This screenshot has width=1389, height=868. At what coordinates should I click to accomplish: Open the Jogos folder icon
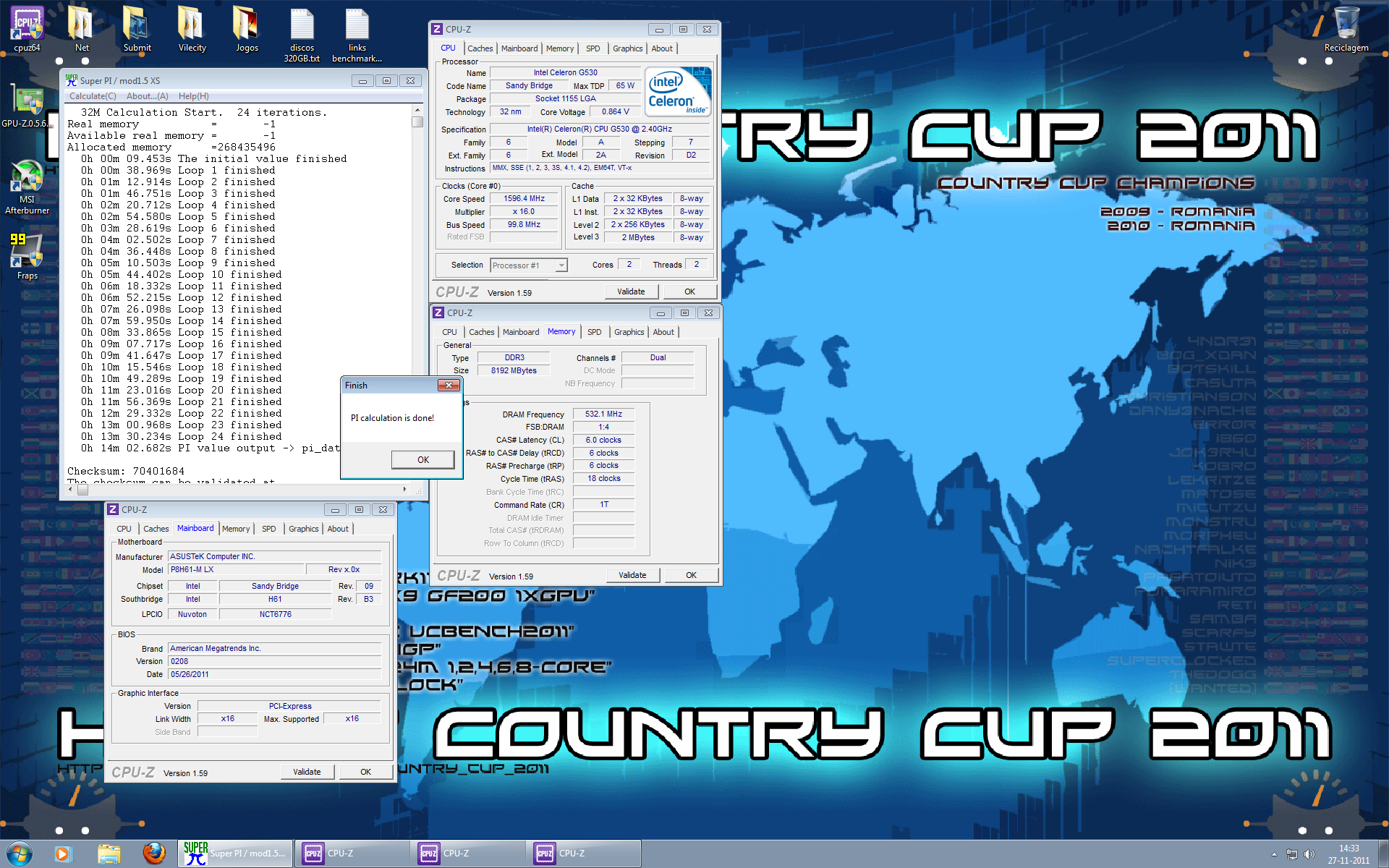click(x=247, y=29)
